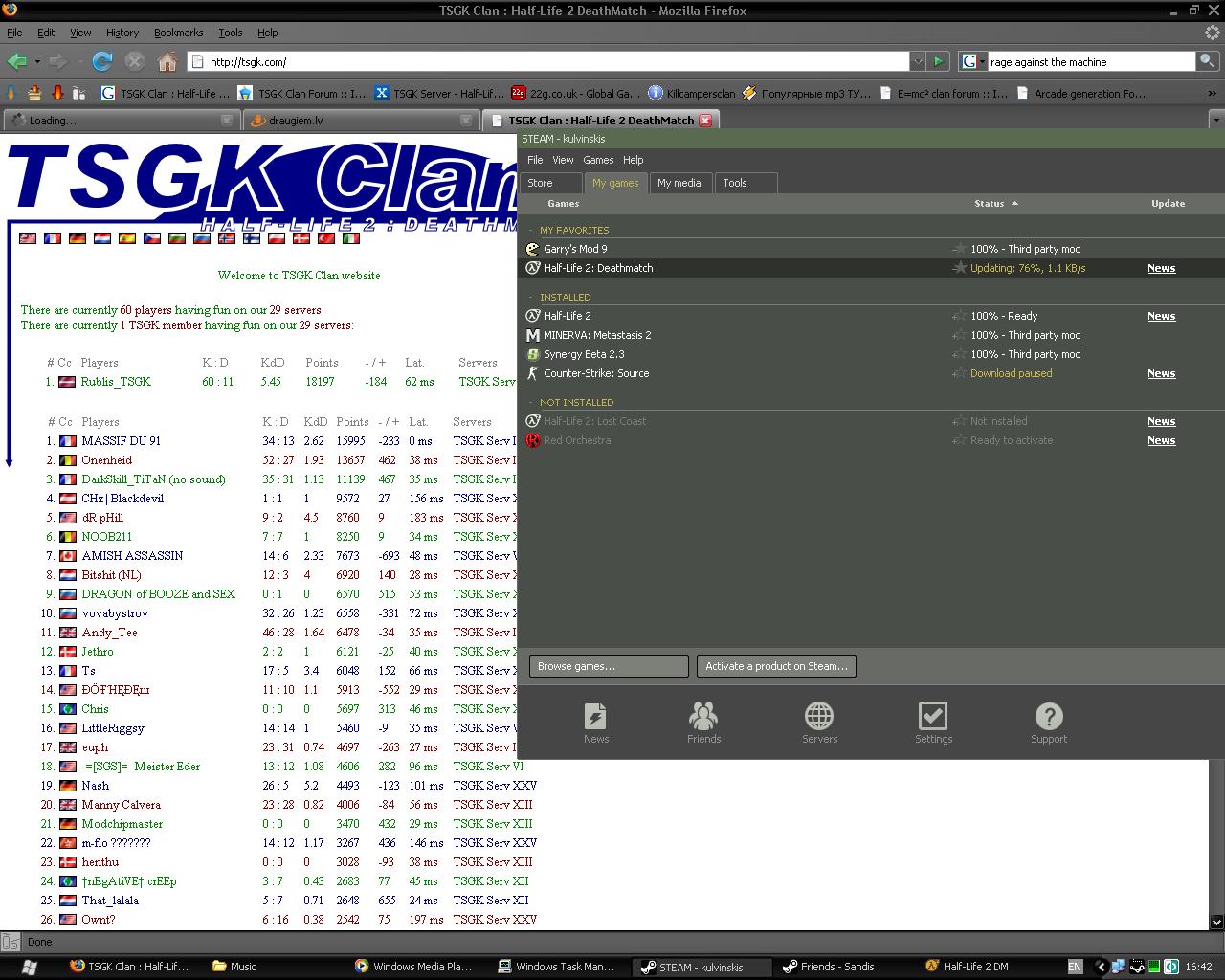
Task: Open the URL bar history dropdown
Action: point(917,62)
